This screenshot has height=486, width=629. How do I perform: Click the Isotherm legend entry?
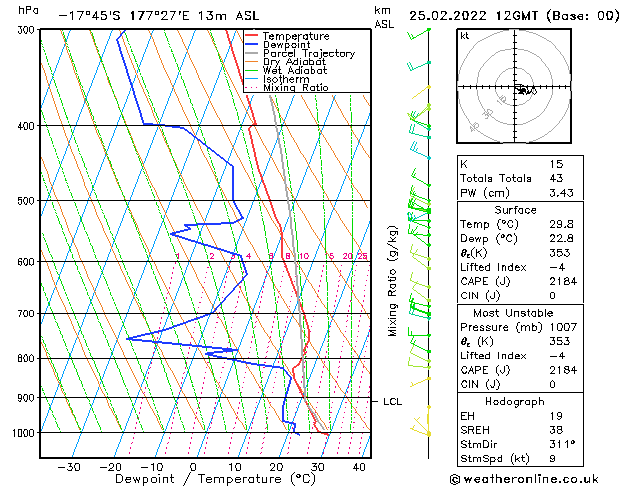coord(286,79)
